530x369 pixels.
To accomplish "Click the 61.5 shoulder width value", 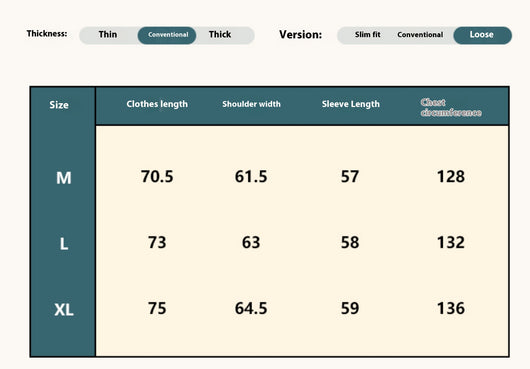I will point(251,176).
